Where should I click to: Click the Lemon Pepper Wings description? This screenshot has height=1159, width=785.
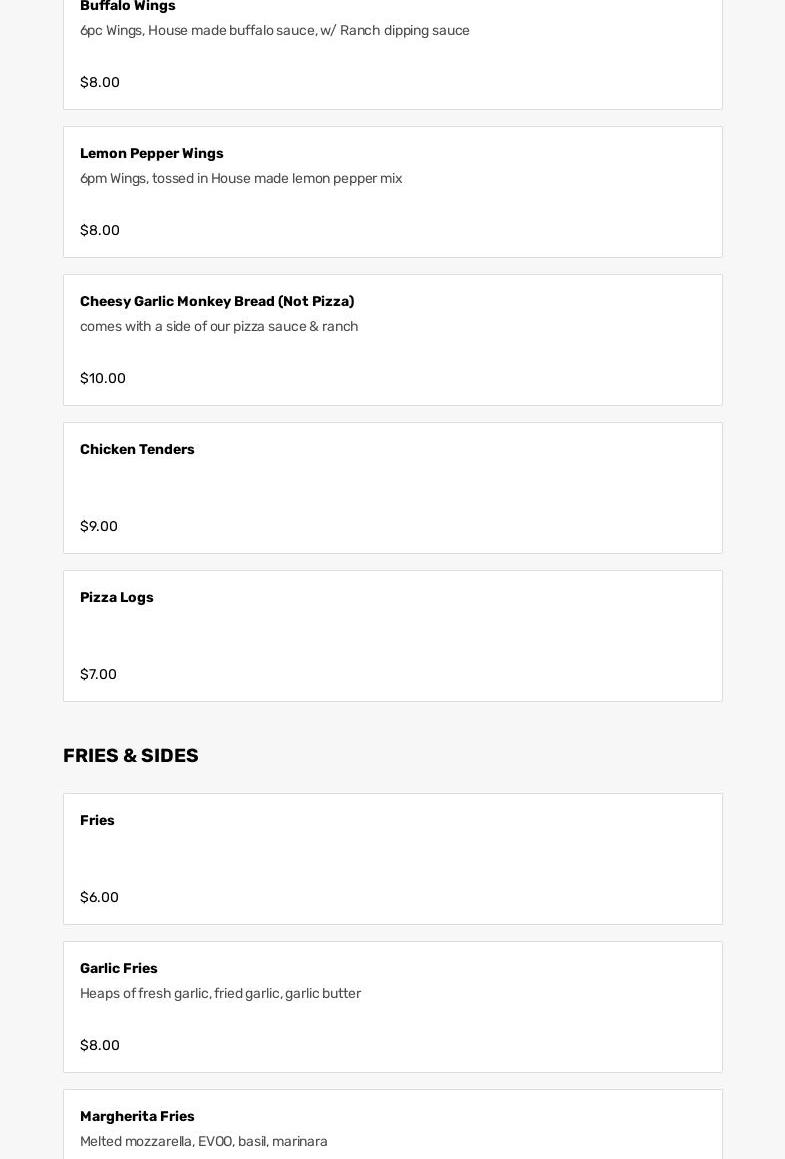pos(241,178)
